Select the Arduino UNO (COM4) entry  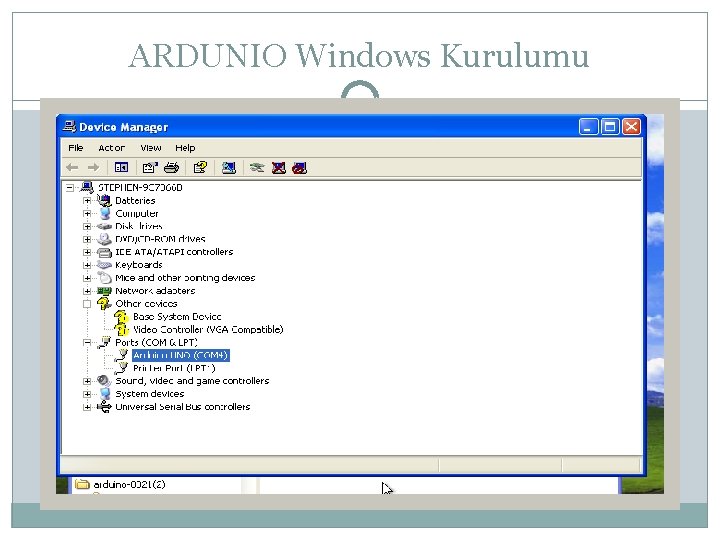tap(180, 355)
